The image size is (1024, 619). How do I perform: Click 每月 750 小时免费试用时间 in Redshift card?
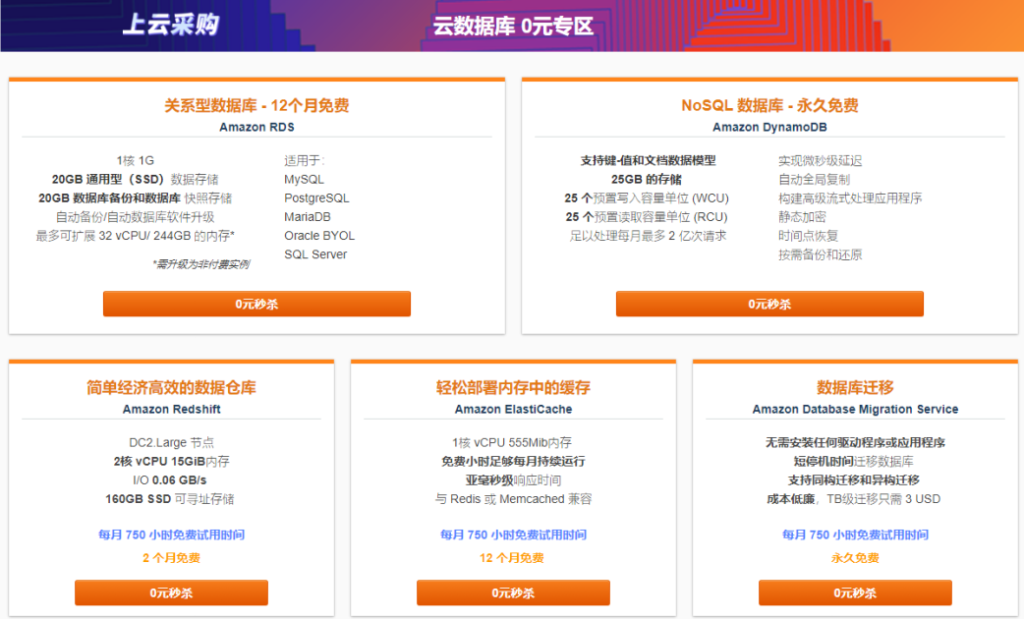170,536
